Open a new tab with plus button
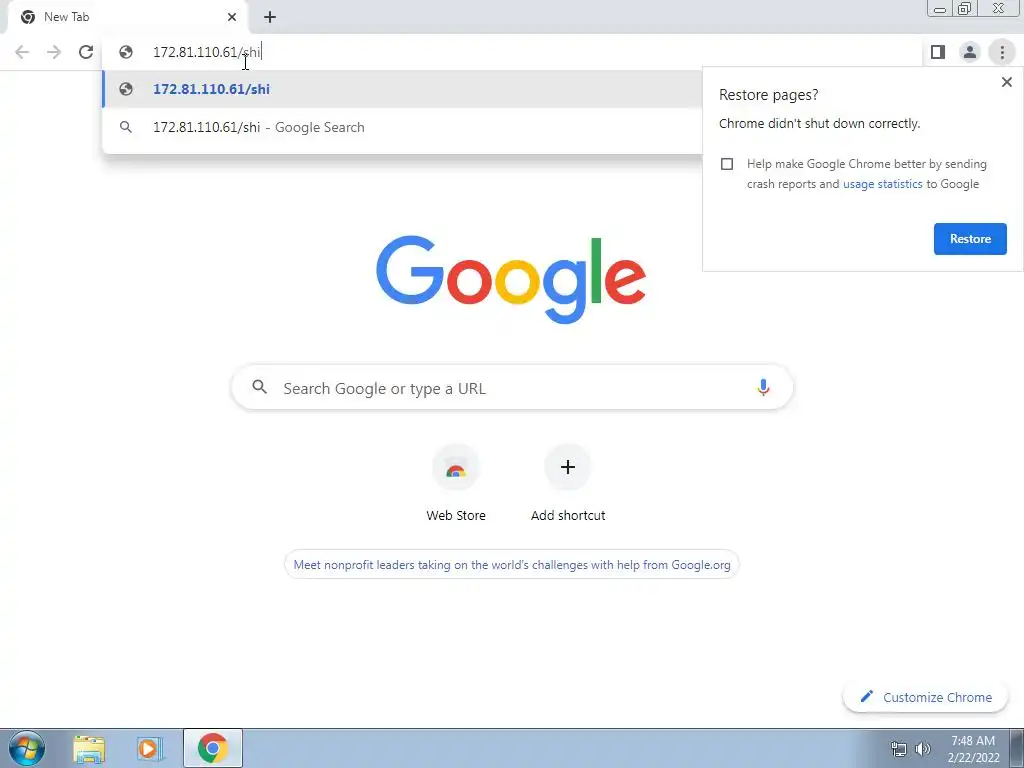 point(270,17)
